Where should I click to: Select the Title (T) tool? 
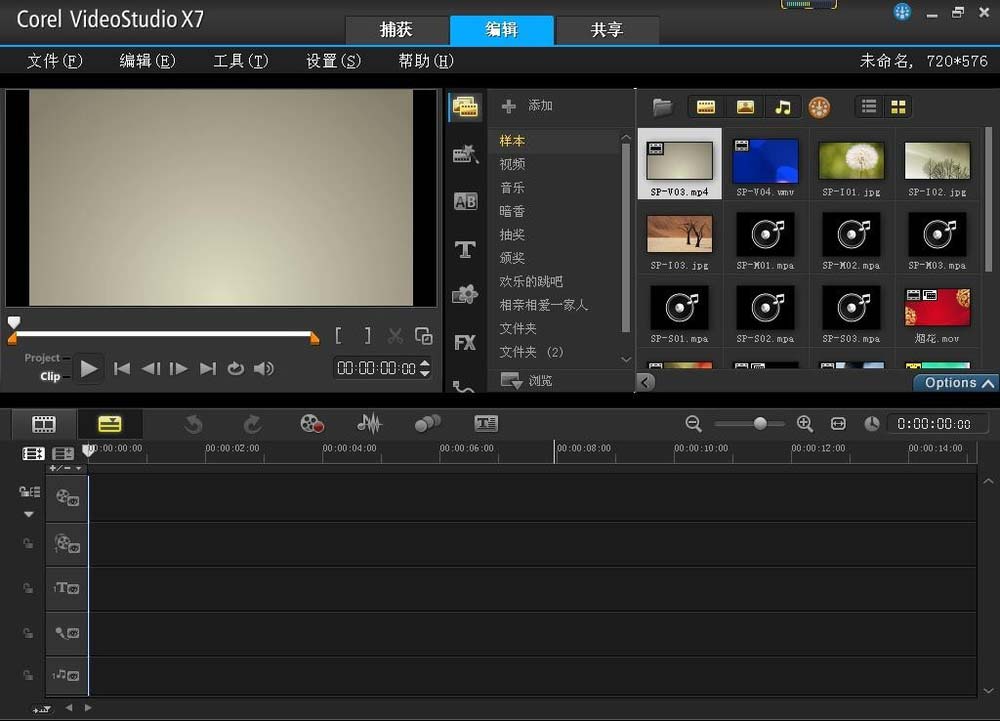coord(464,249)
